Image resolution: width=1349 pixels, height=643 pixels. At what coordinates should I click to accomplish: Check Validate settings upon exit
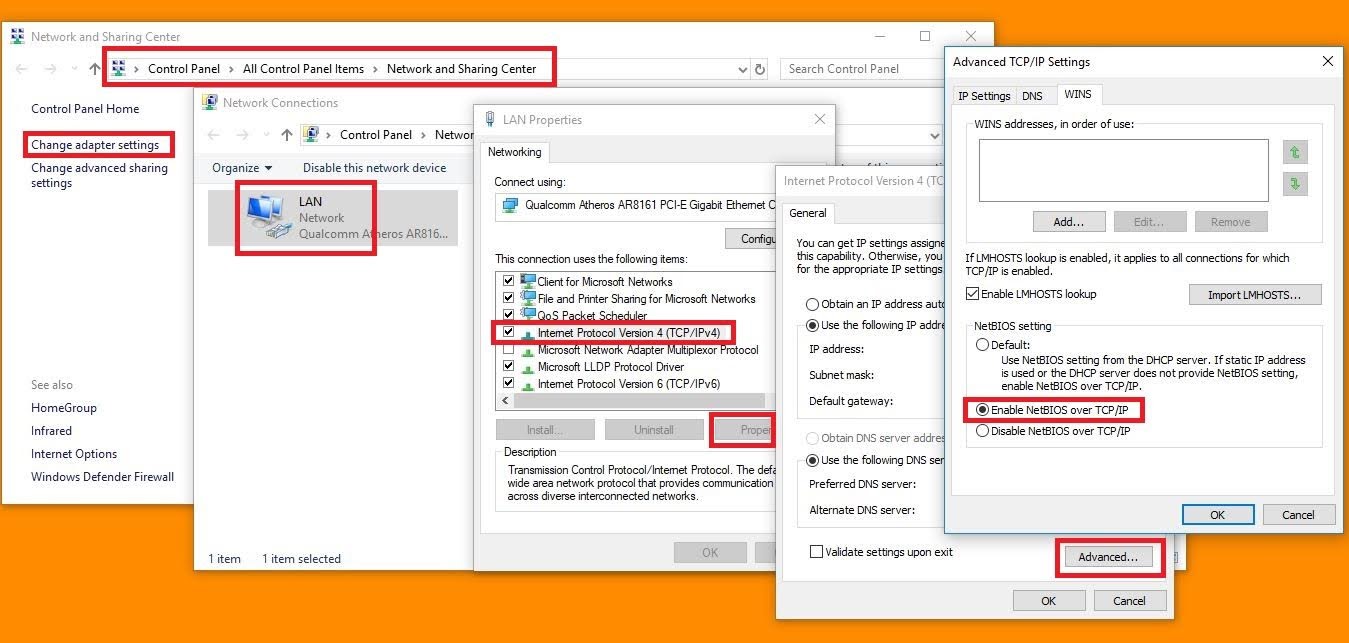pos(816,552)
